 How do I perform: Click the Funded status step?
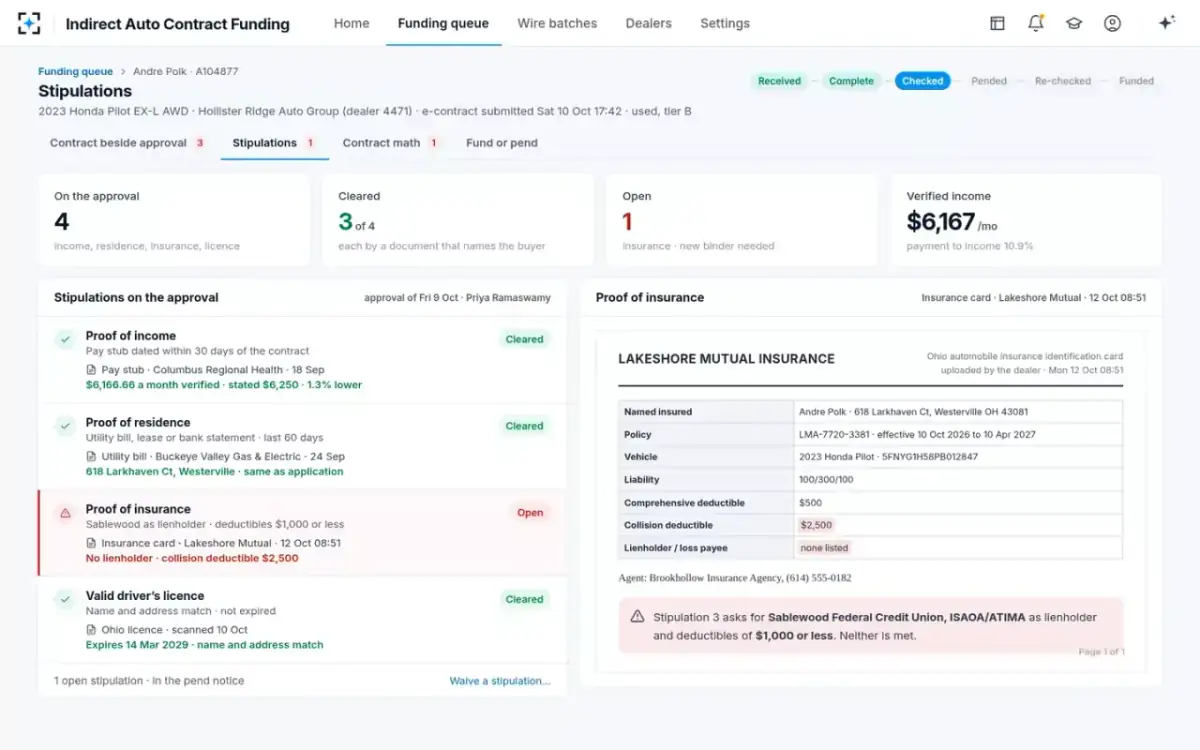pos(1136,81)
